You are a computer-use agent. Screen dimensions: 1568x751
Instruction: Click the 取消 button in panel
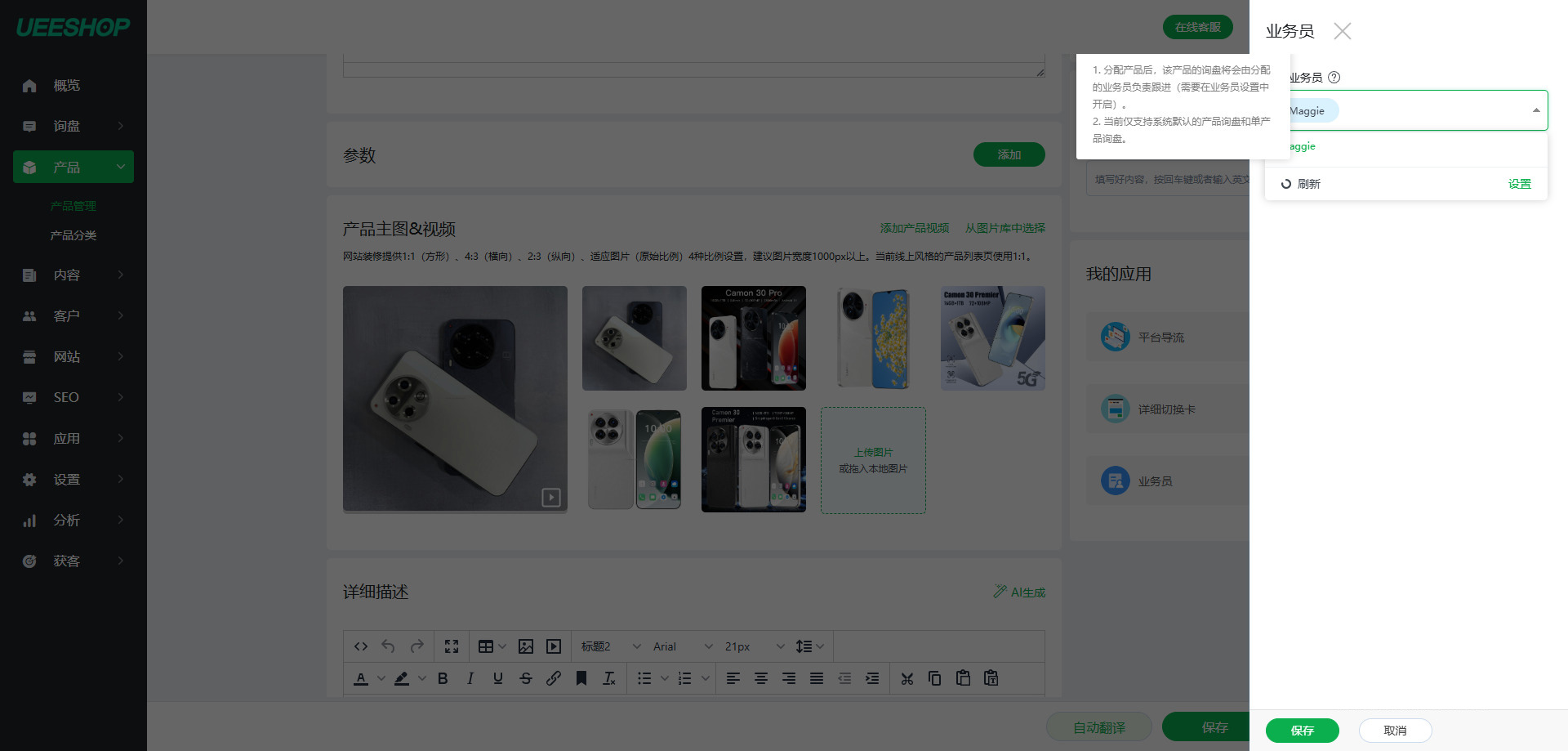1395,731
